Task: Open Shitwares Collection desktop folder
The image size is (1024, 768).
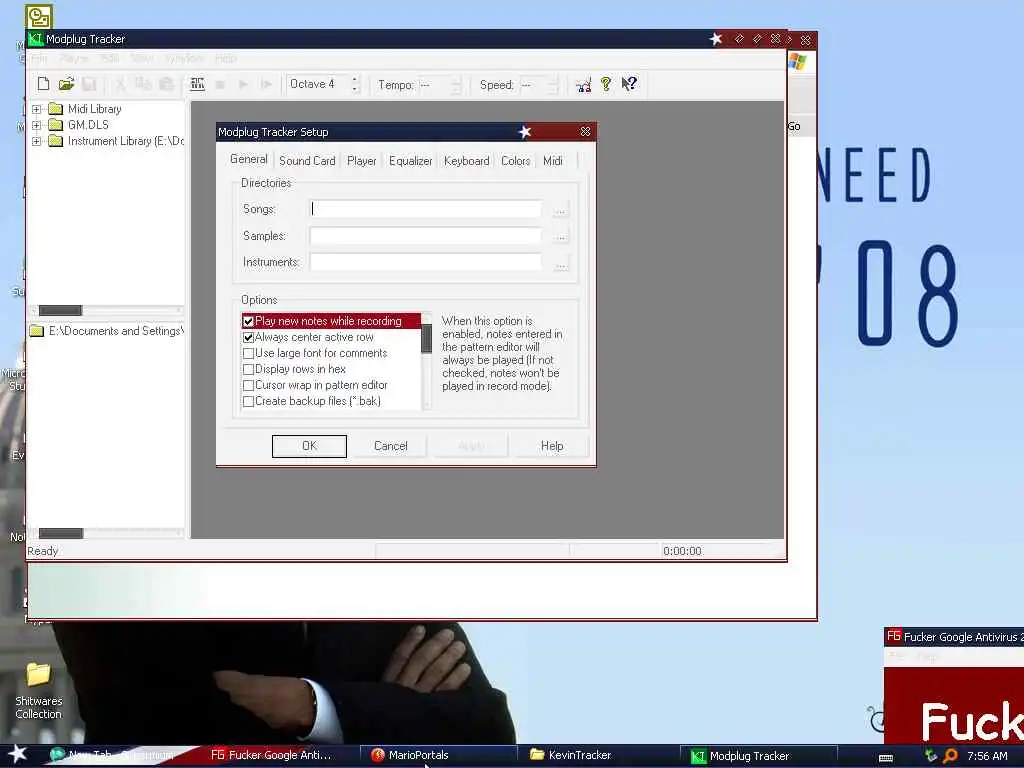Action: coord(39,691)
